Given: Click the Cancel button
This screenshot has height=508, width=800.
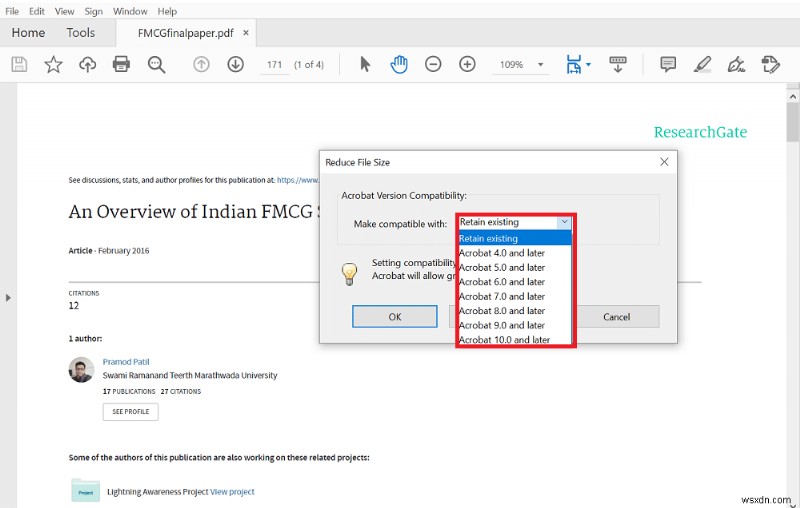Looking at the screenshot, I should point(616,316).
